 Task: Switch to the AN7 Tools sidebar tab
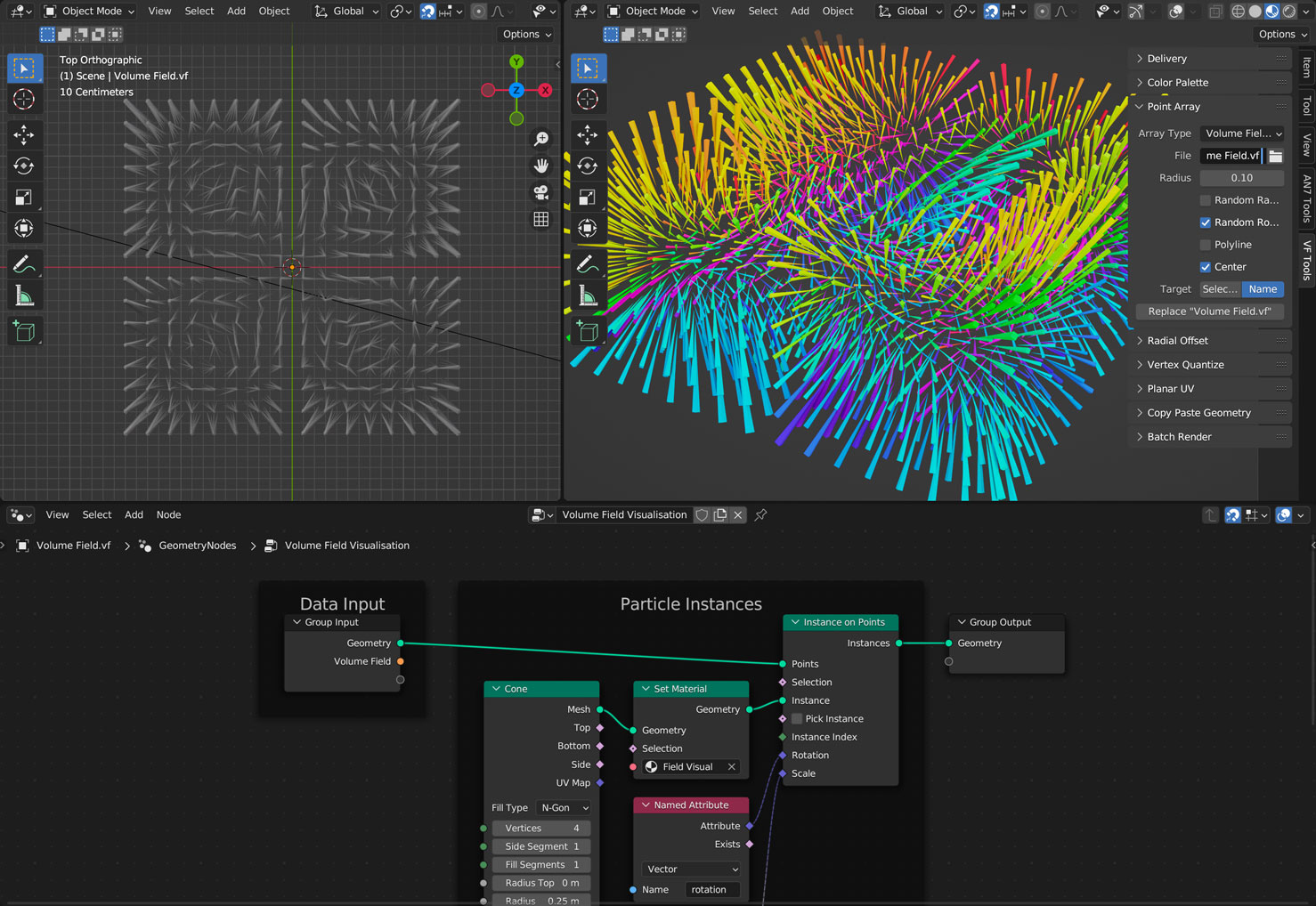1306,198
